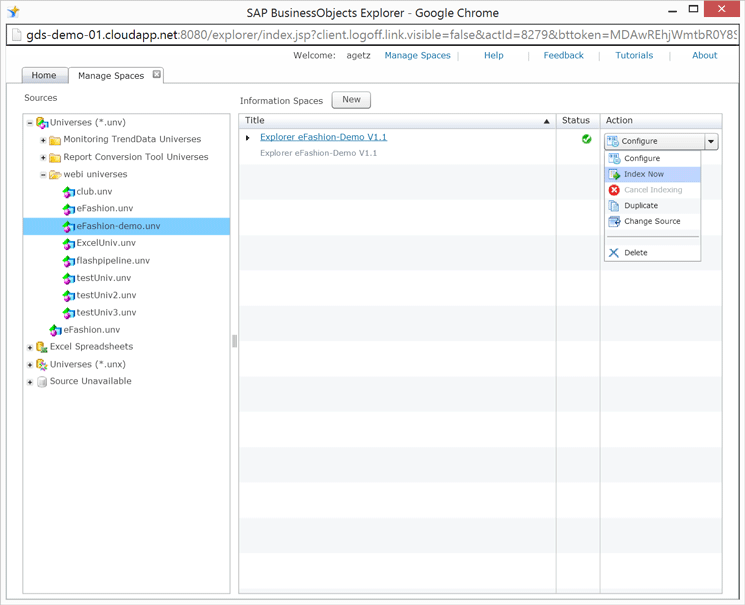Open the Tutorials link
The width and height of the screenshot is (745, 605).
pos(634,56)
